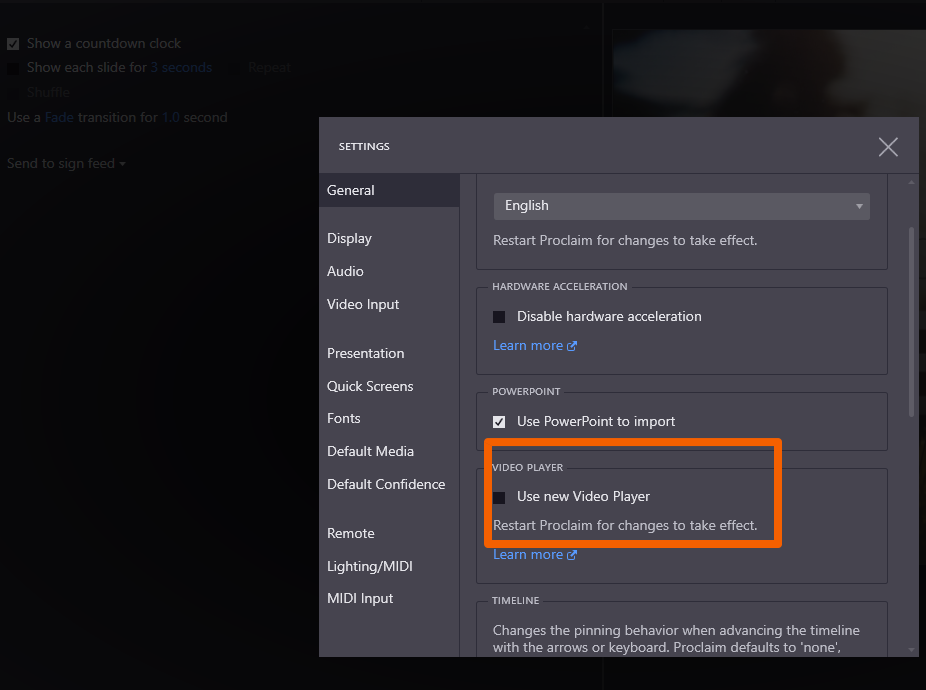Enable Disable hardware acceleration checkbox
The image size is (926, 690).
pyautogui.click(x=499, y=317)
